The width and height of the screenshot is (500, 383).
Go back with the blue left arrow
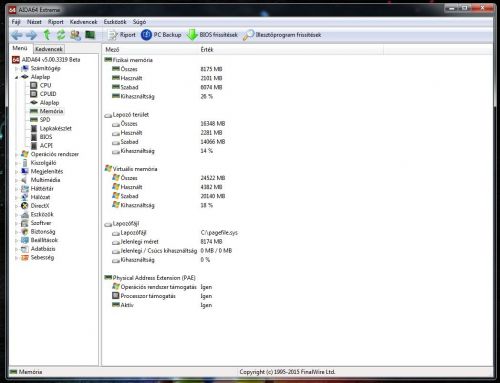tap(17, 35)
